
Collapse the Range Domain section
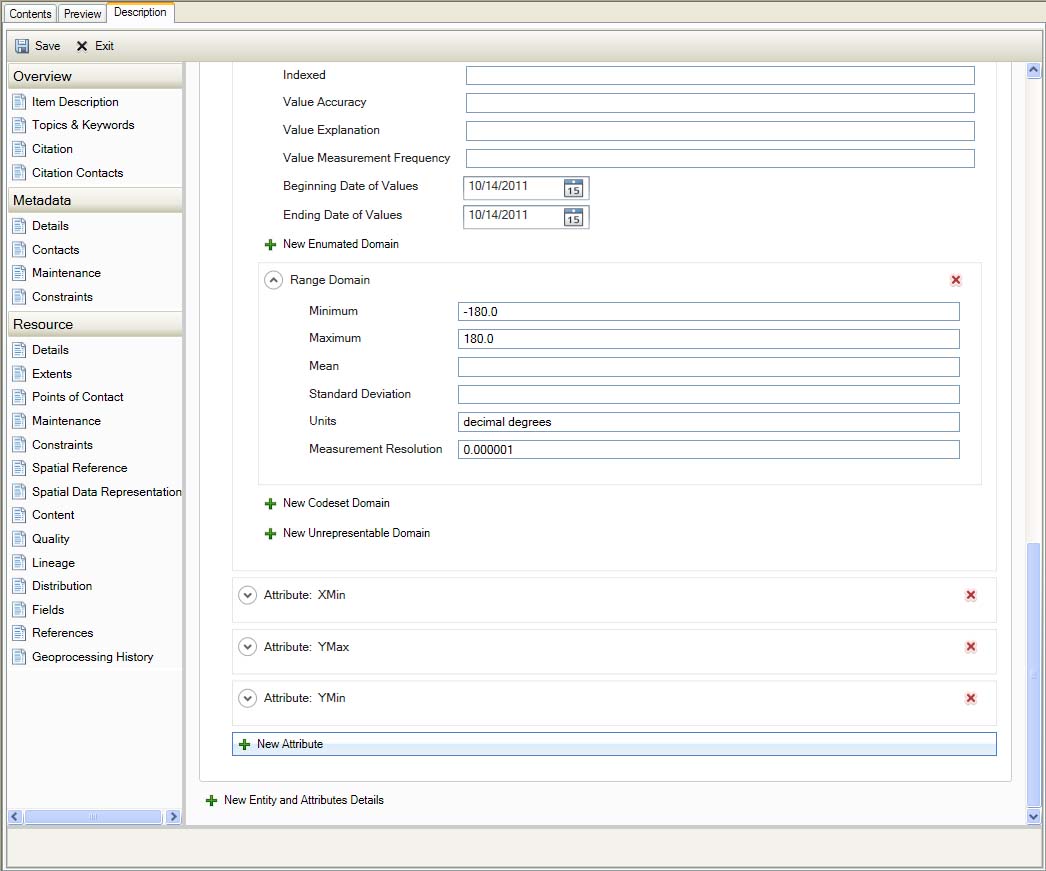coord(273,281)
